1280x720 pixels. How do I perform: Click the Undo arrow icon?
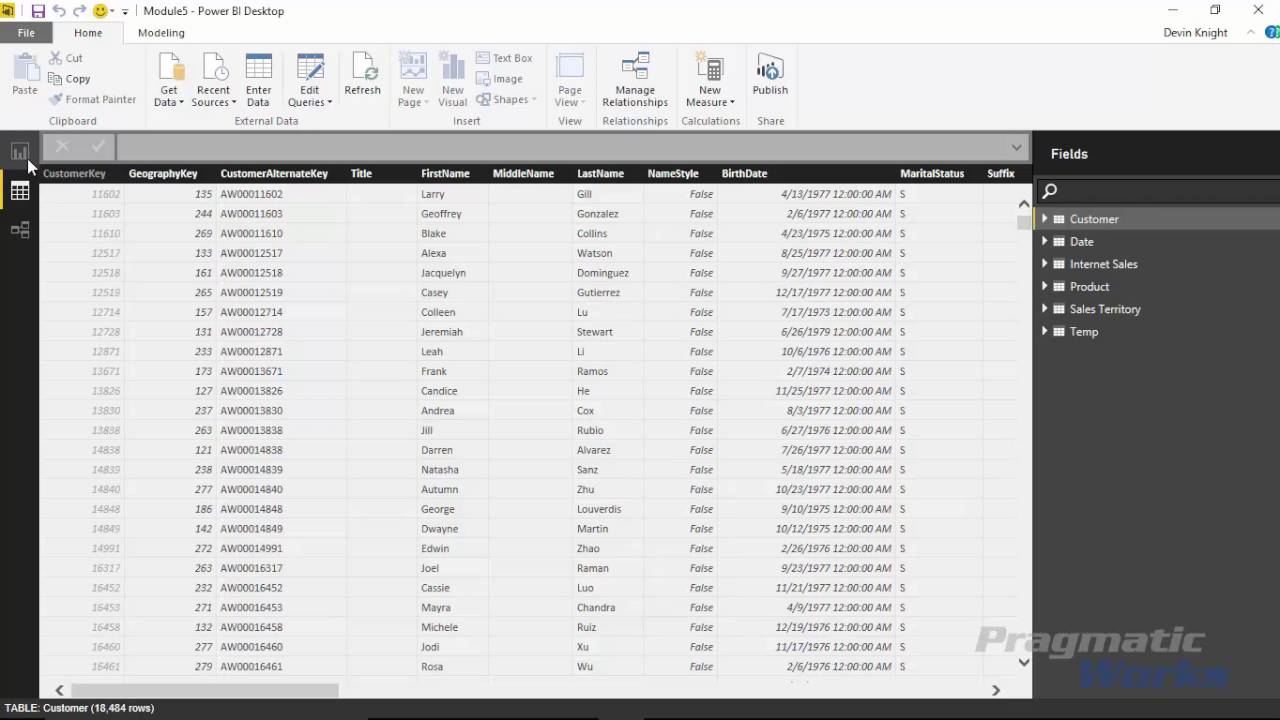coord(59,11)
